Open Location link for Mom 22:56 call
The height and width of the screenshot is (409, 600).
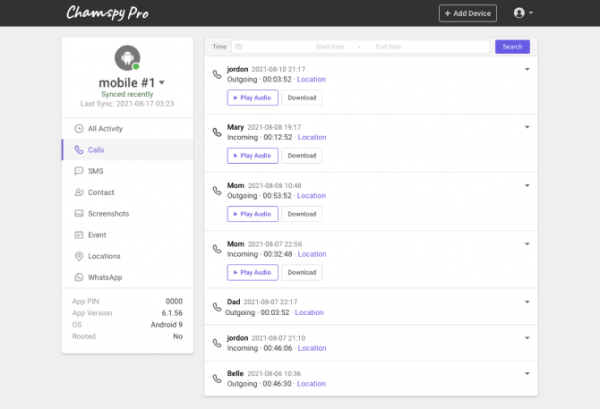[x=312, y=254]
